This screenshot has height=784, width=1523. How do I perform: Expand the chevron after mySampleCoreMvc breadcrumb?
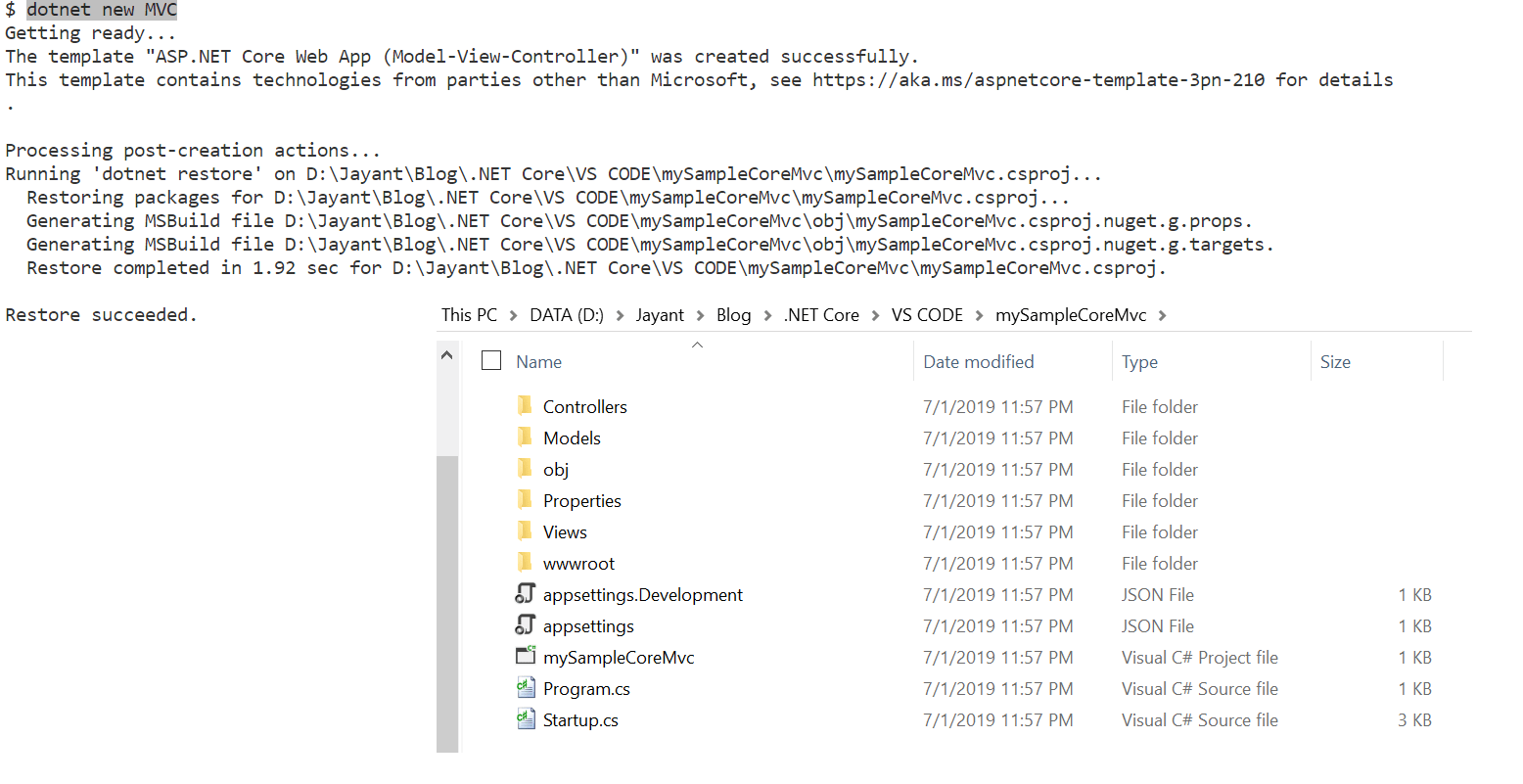click(x=1162, y=315)
